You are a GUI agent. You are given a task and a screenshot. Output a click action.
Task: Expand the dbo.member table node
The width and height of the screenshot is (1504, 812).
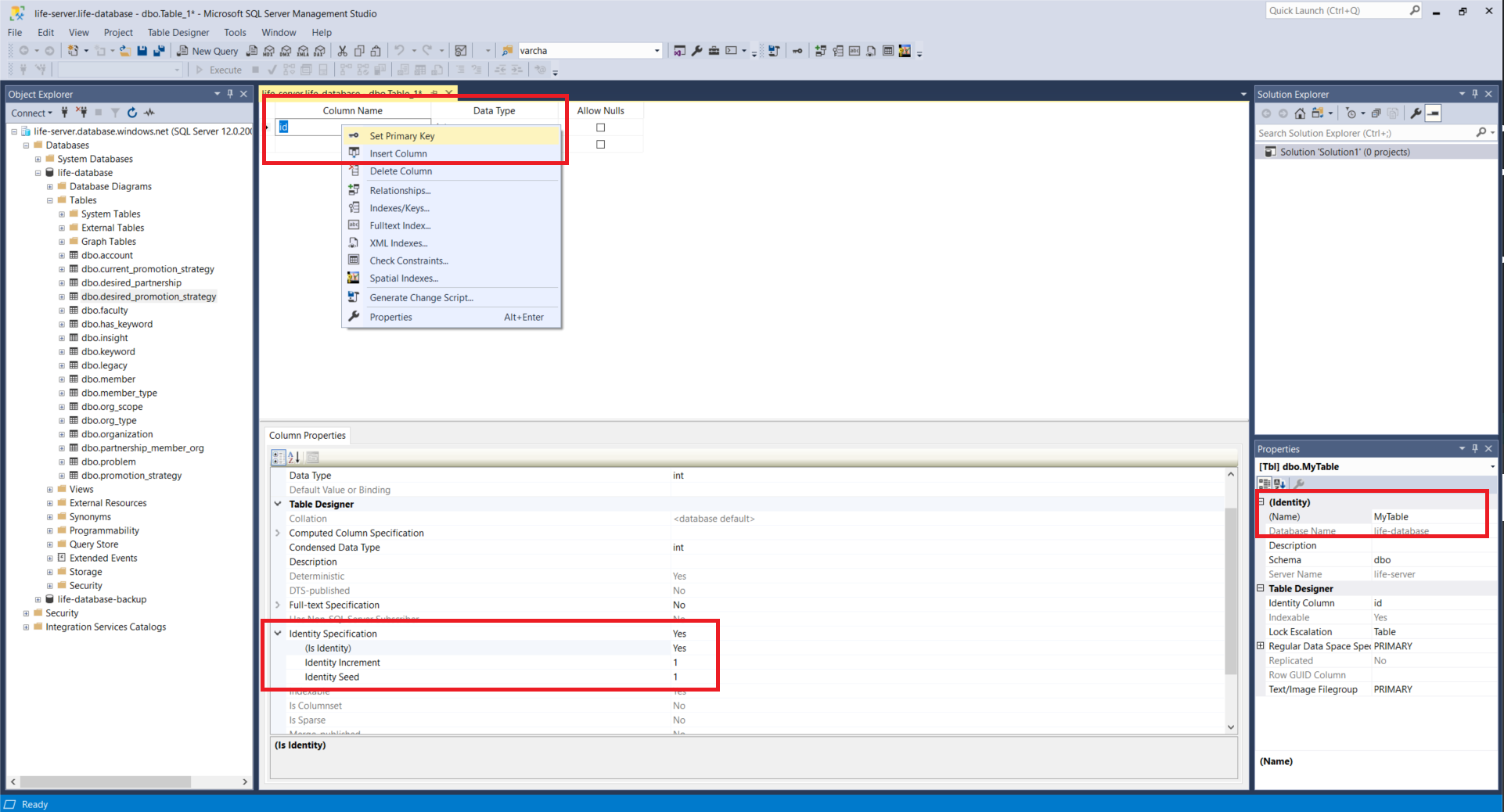62,379
